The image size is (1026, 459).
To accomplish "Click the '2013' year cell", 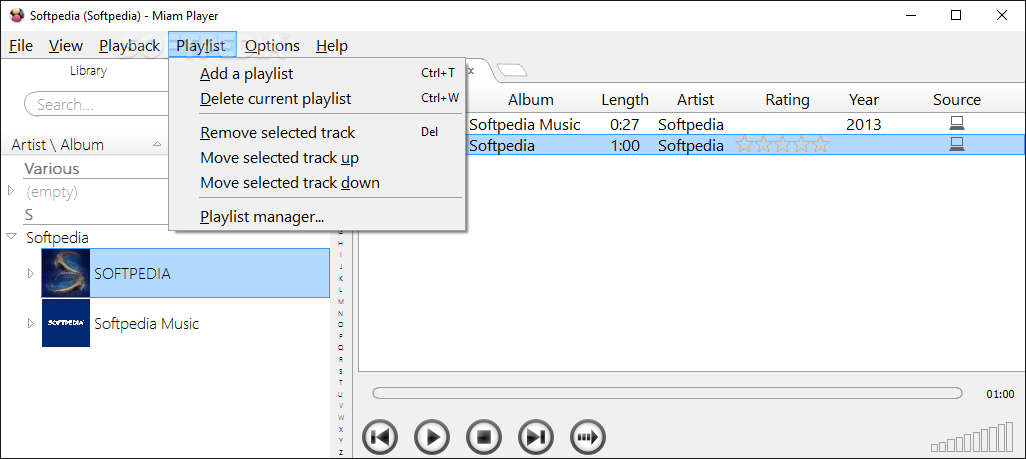I will [x=864, y=124].
